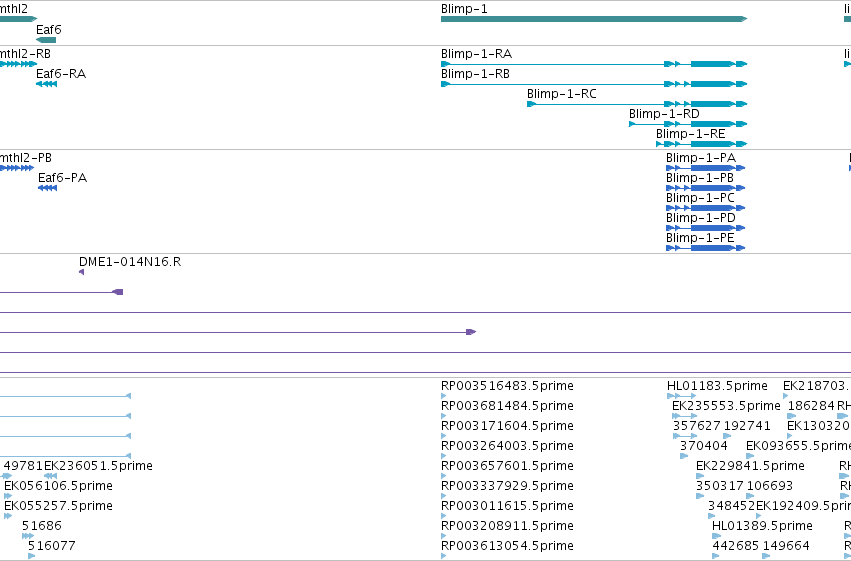The width and height of the screenshot is (851, 561).
Task: Click the Blimp-1-PD protein label
Action: pos(701,218)
